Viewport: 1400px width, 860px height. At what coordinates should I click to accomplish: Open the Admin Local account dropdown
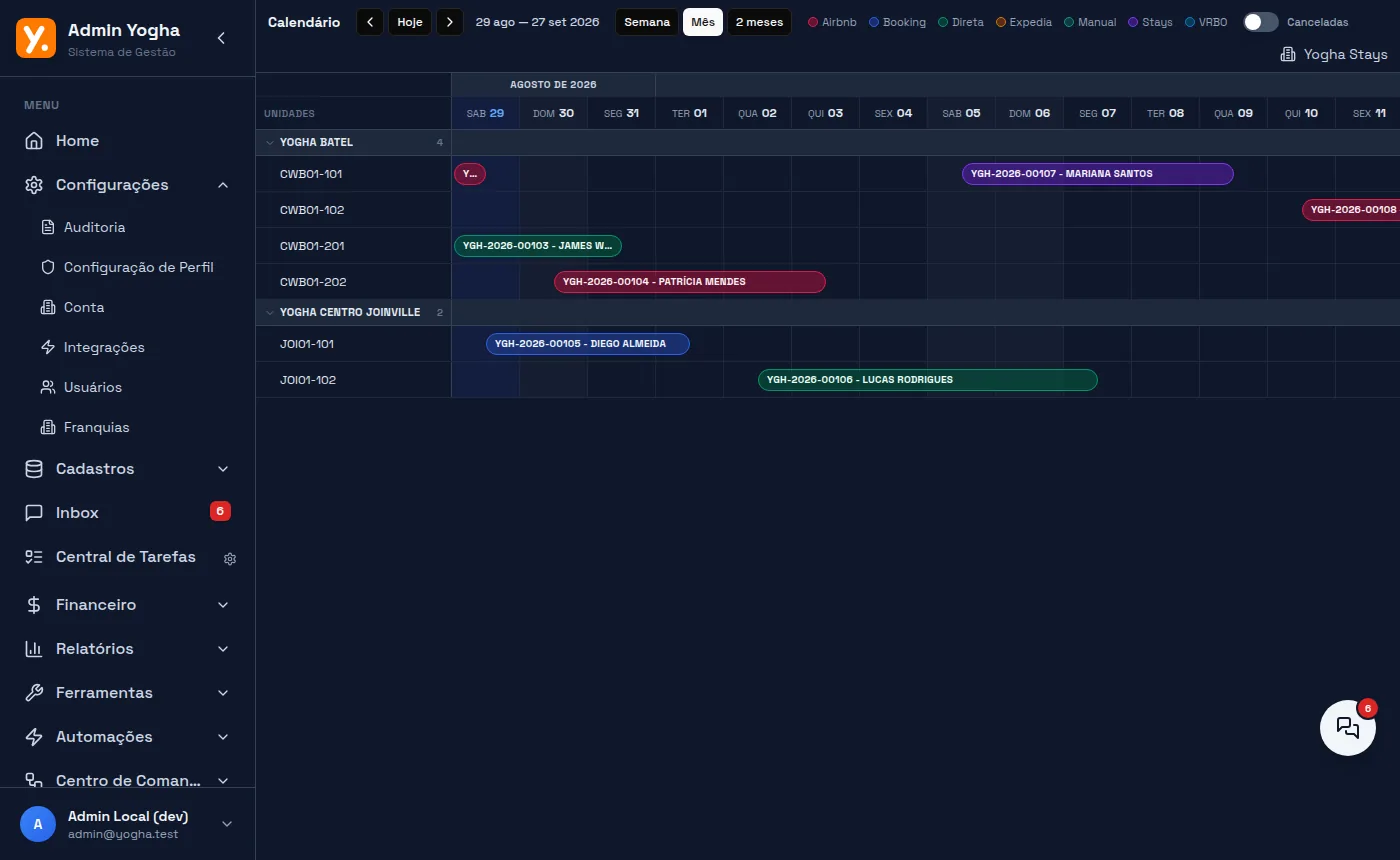tap(227, 824)
